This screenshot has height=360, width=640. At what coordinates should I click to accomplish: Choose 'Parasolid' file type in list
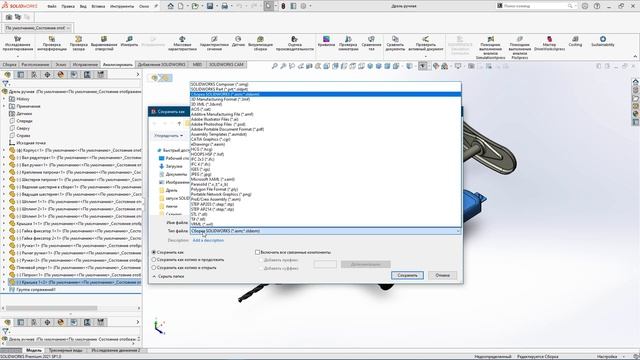[326, 184]
